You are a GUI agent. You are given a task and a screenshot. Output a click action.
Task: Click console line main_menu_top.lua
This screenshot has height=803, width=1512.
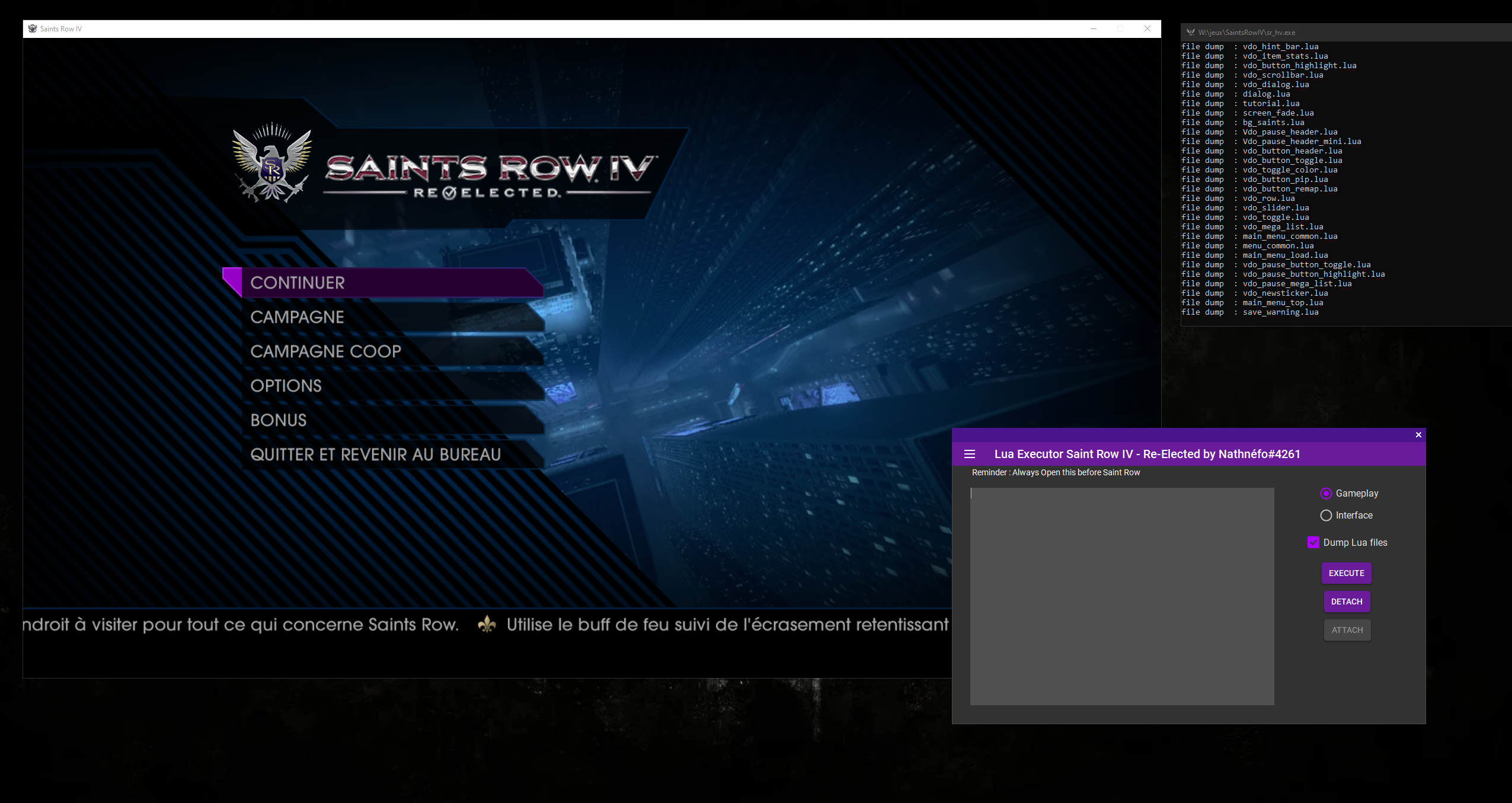point(1252,303)
